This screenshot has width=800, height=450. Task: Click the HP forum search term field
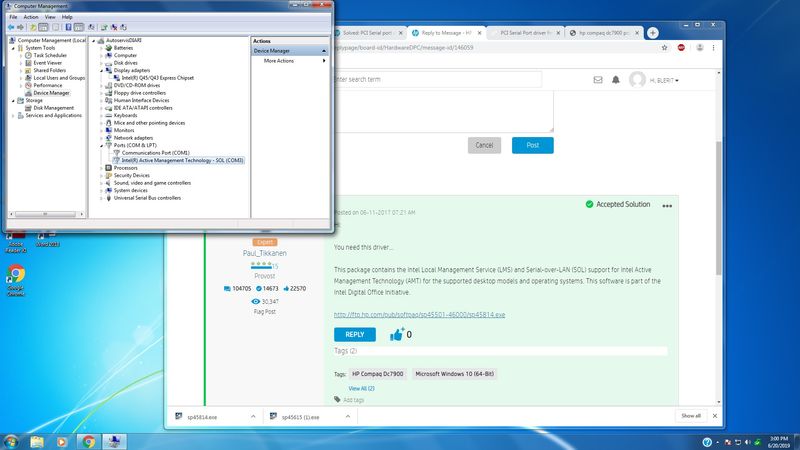pyautogui.click(x=438, y=80)
